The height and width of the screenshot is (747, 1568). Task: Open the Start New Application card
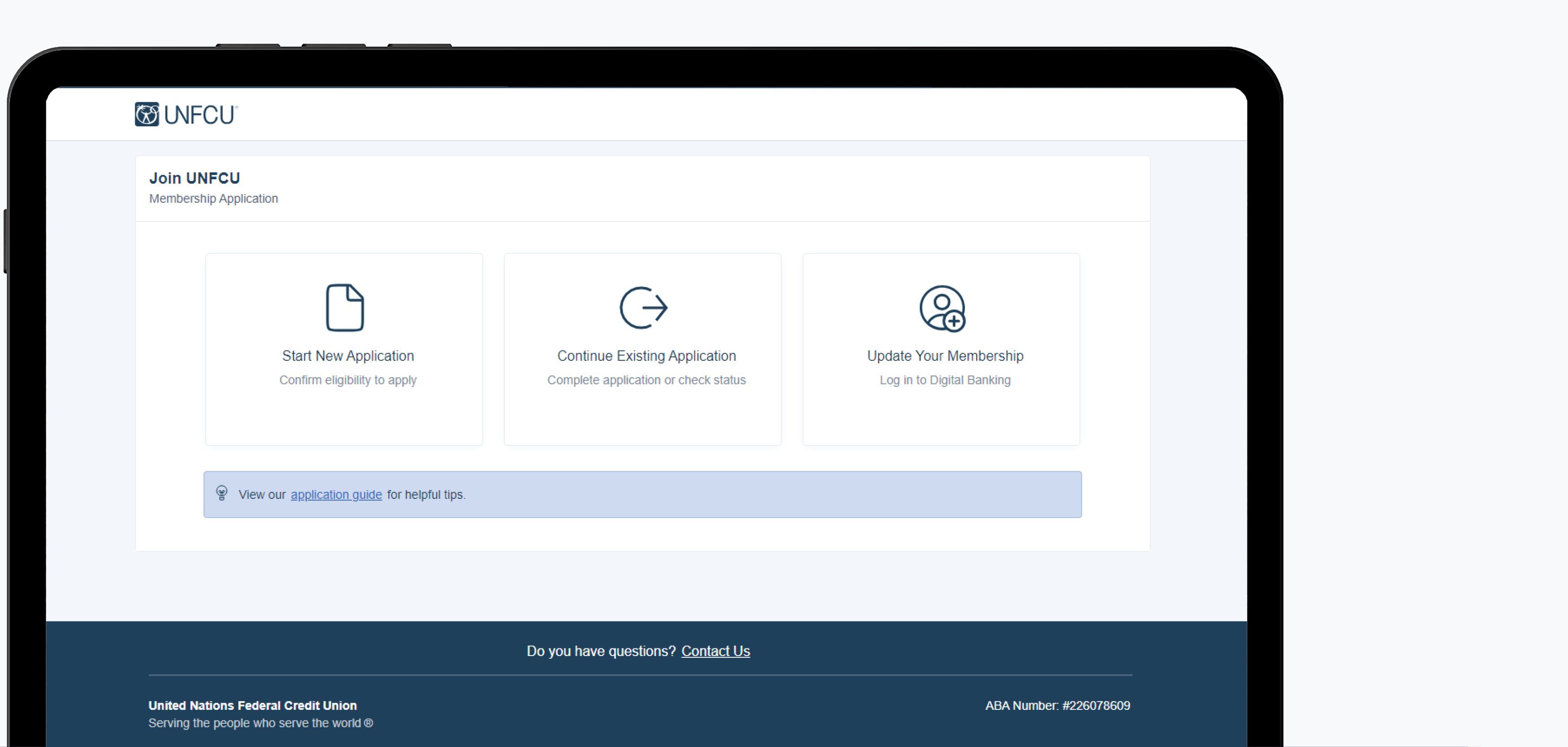(x=344, y=350)
